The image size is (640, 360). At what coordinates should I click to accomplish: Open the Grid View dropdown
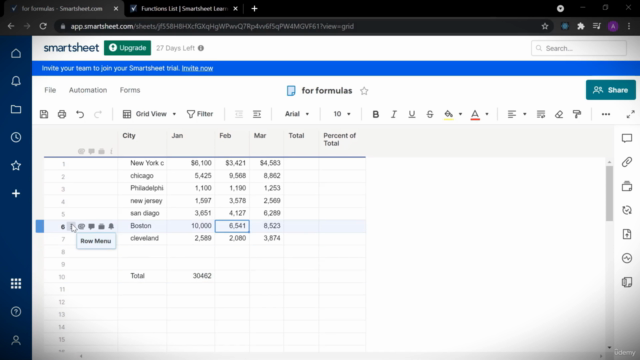(x=149, y=114)
